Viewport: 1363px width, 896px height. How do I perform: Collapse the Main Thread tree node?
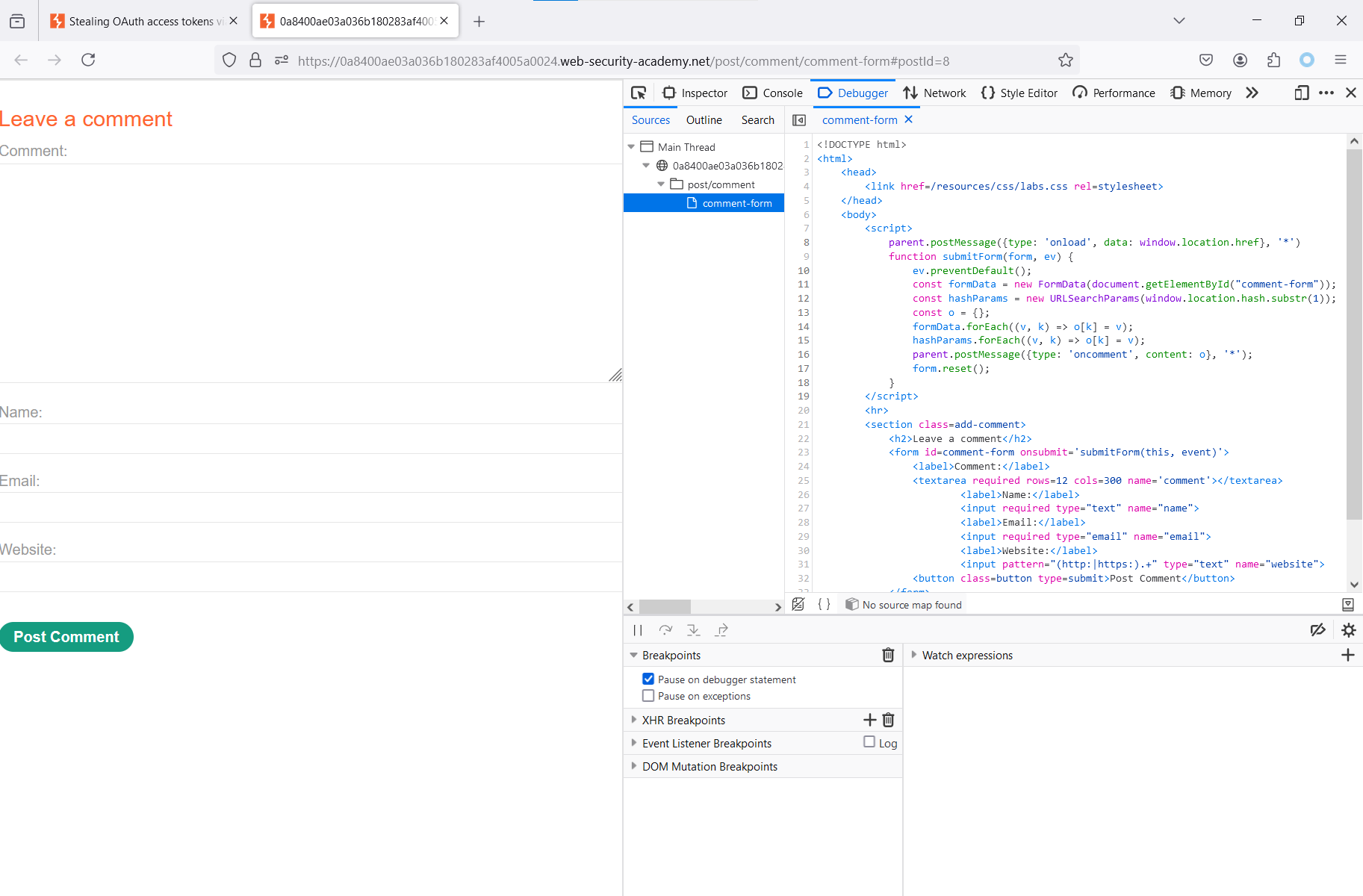point(631,147)
